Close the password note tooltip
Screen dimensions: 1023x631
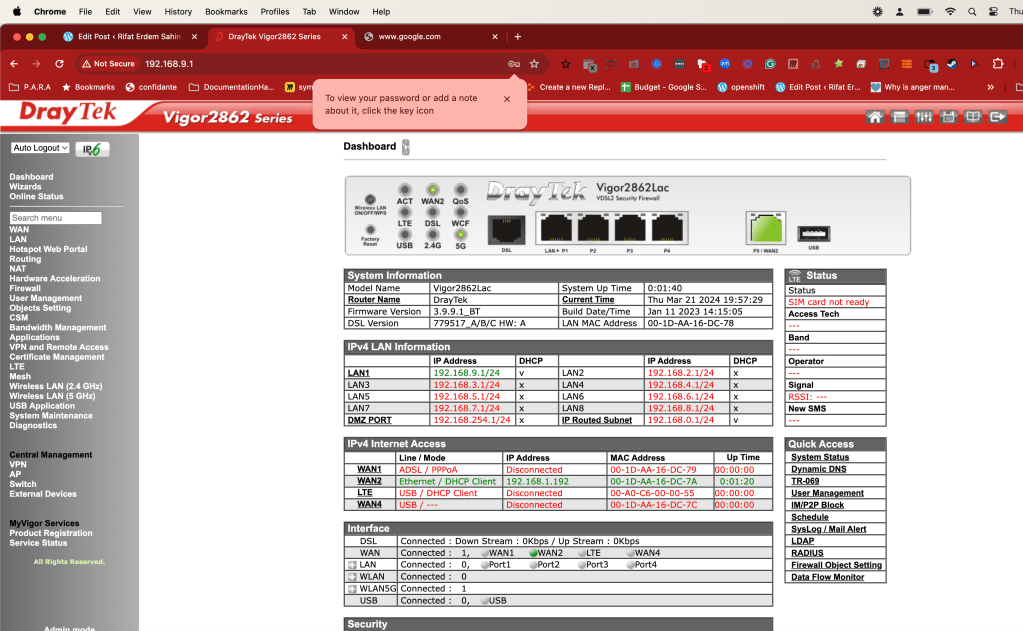pyautogui.click(x=507, y=99)
